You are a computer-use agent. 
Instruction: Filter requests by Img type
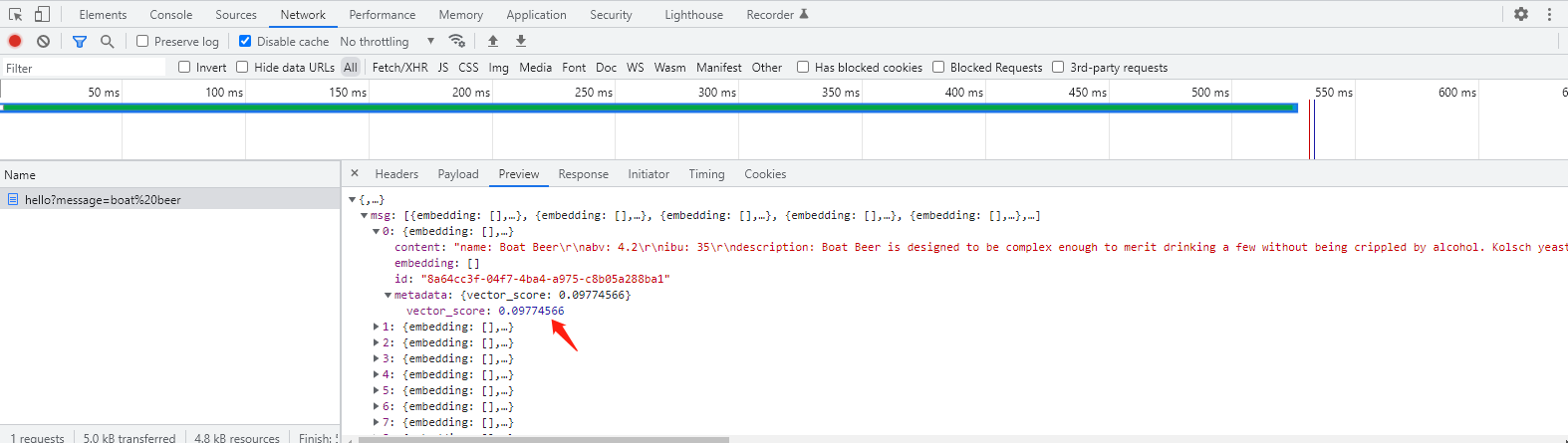point(498,67)
